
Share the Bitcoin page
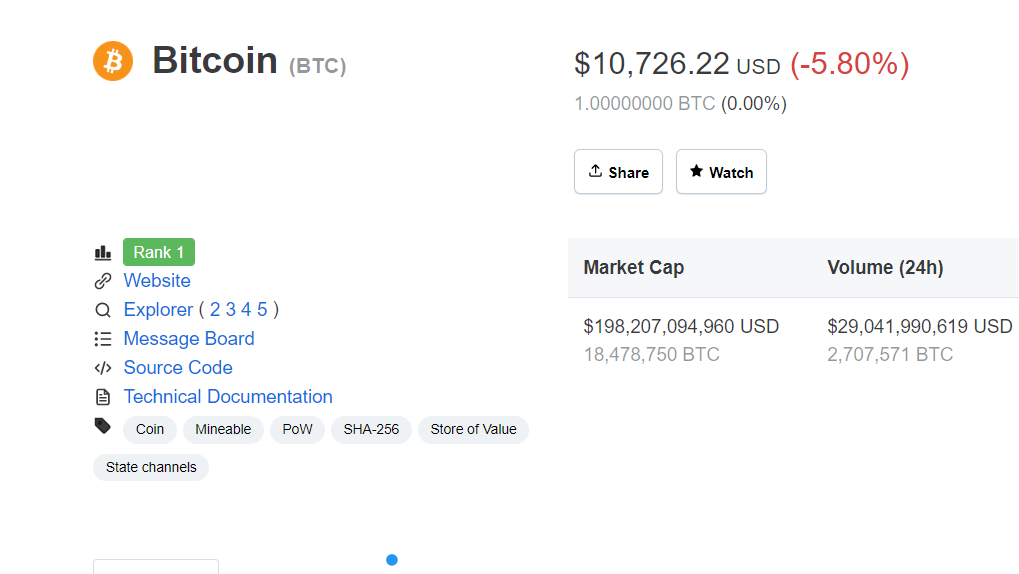pos(618,172)
